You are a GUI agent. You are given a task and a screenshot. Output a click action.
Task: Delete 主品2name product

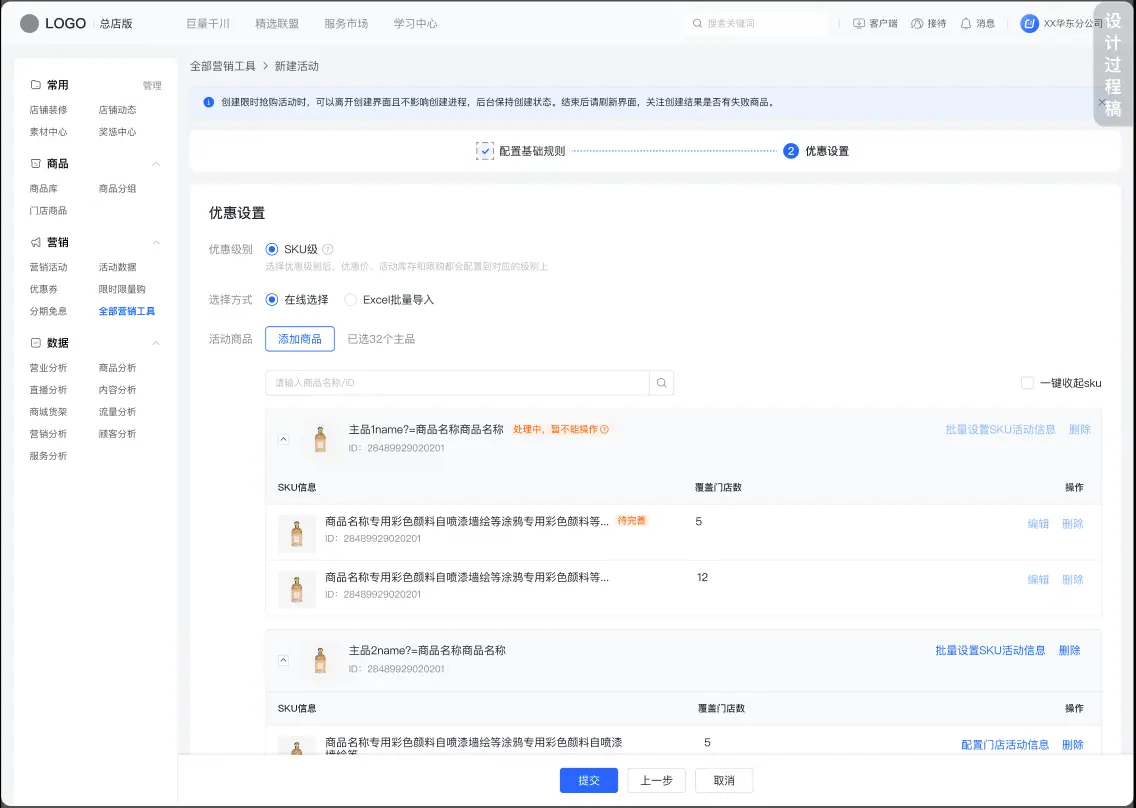[x=1069, y=650]
